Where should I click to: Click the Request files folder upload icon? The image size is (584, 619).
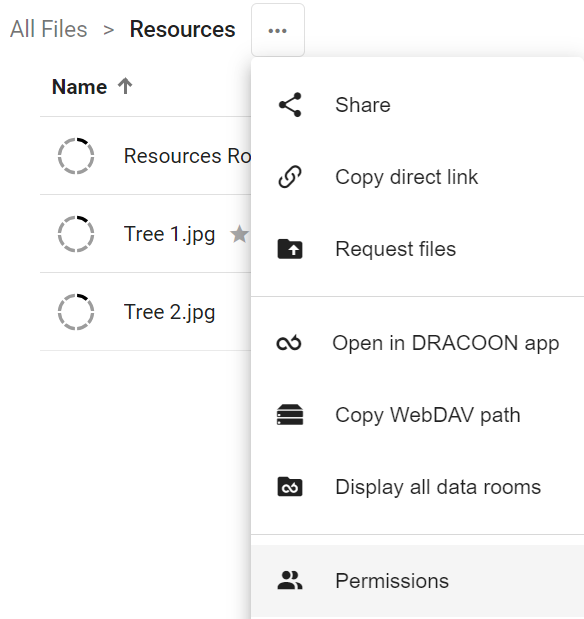tap(290, 249)
